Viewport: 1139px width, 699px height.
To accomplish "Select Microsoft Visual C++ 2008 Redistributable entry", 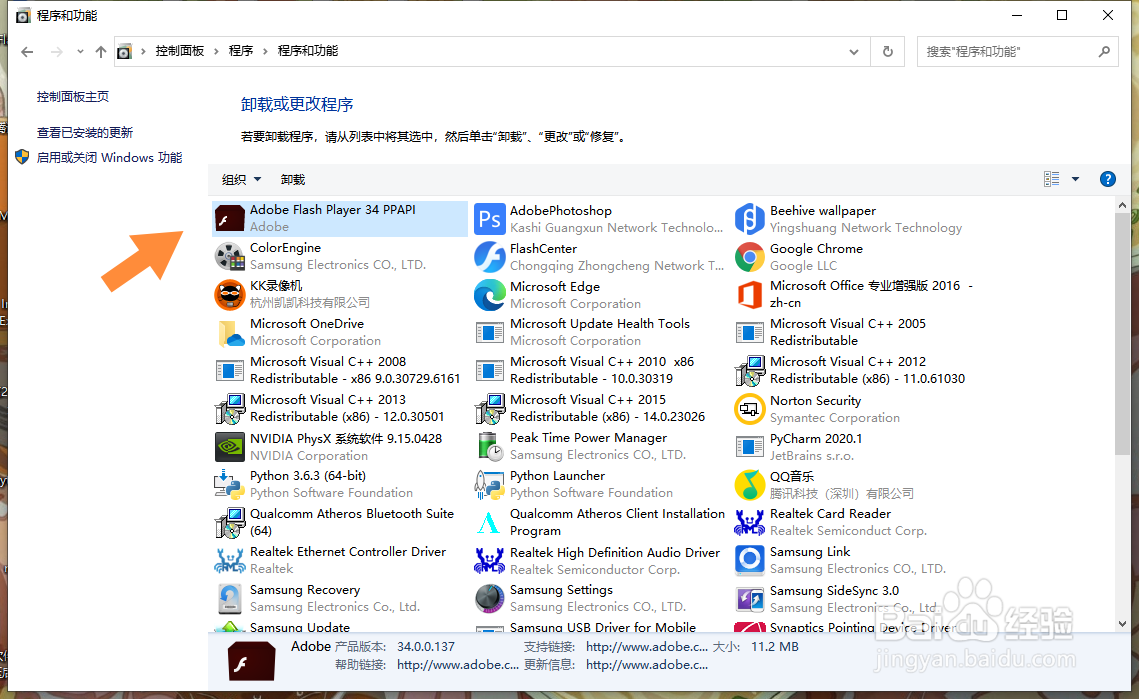I will (339, 371).
